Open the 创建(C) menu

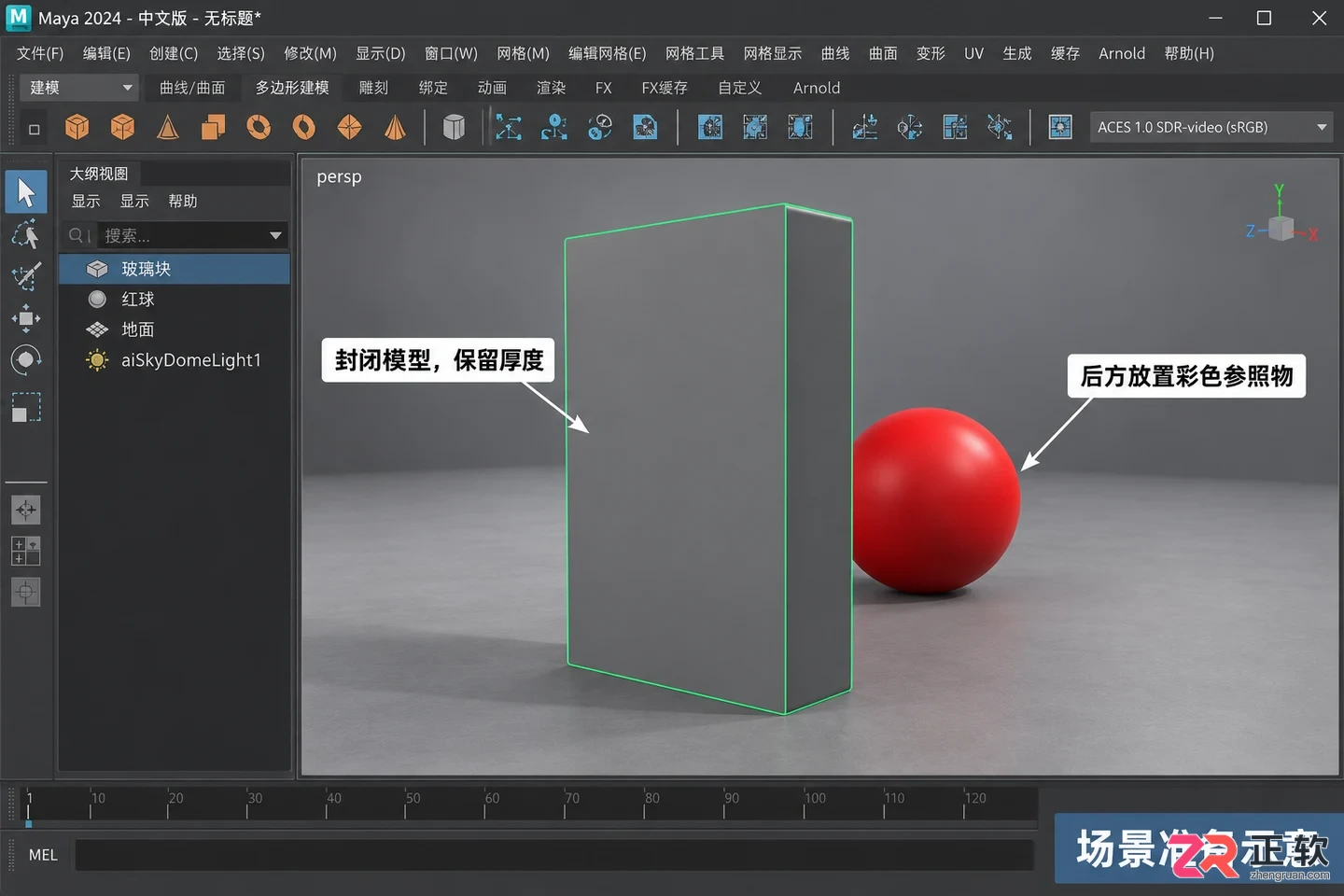[174, 53]
